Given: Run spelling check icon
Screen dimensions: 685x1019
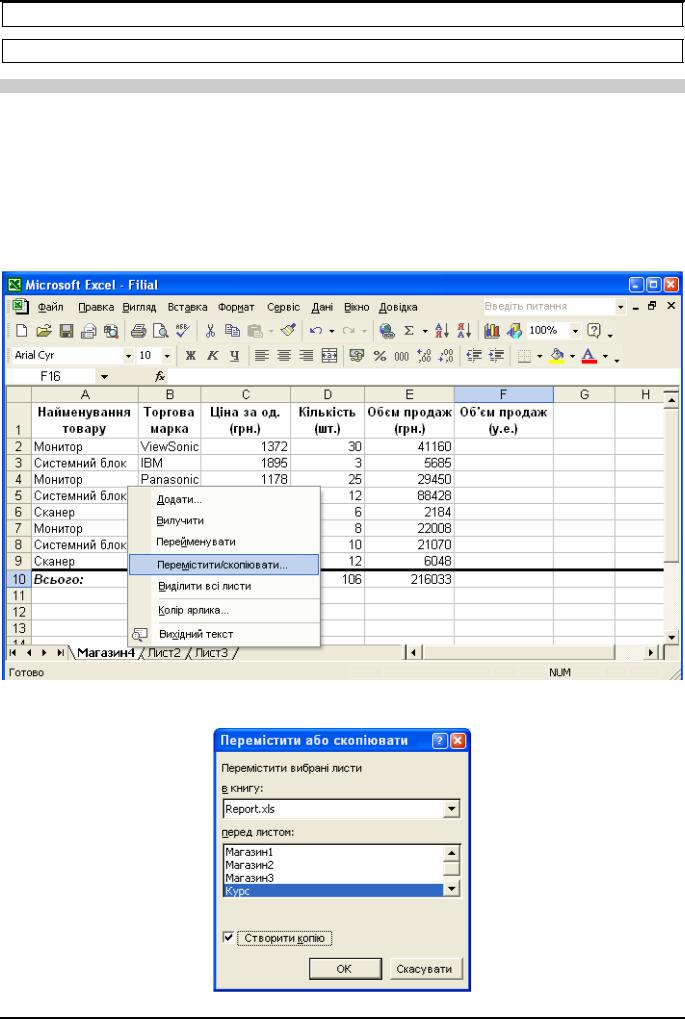Looking at the screenshot, I should [183, 331].
